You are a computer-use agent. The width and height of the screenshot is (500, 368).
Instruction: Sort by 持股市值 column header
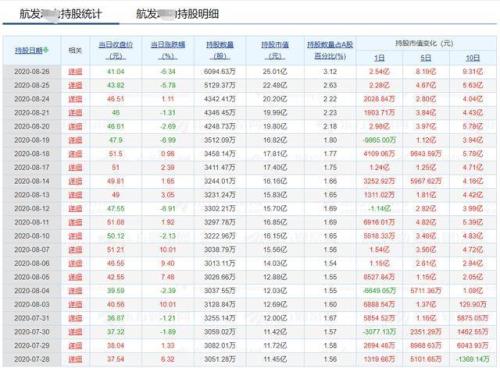coord(275,50)
